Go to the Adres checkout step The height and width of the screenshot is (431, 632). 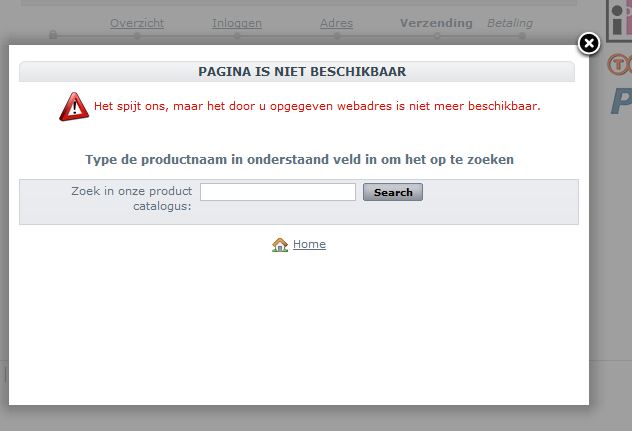[337, 23]
